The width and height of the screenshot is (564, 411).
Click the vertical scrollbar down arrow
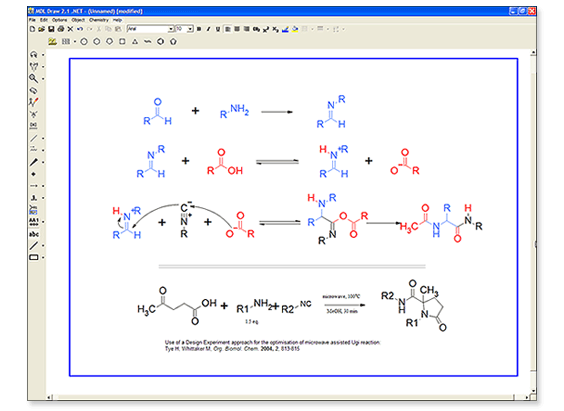coord(533,391)
